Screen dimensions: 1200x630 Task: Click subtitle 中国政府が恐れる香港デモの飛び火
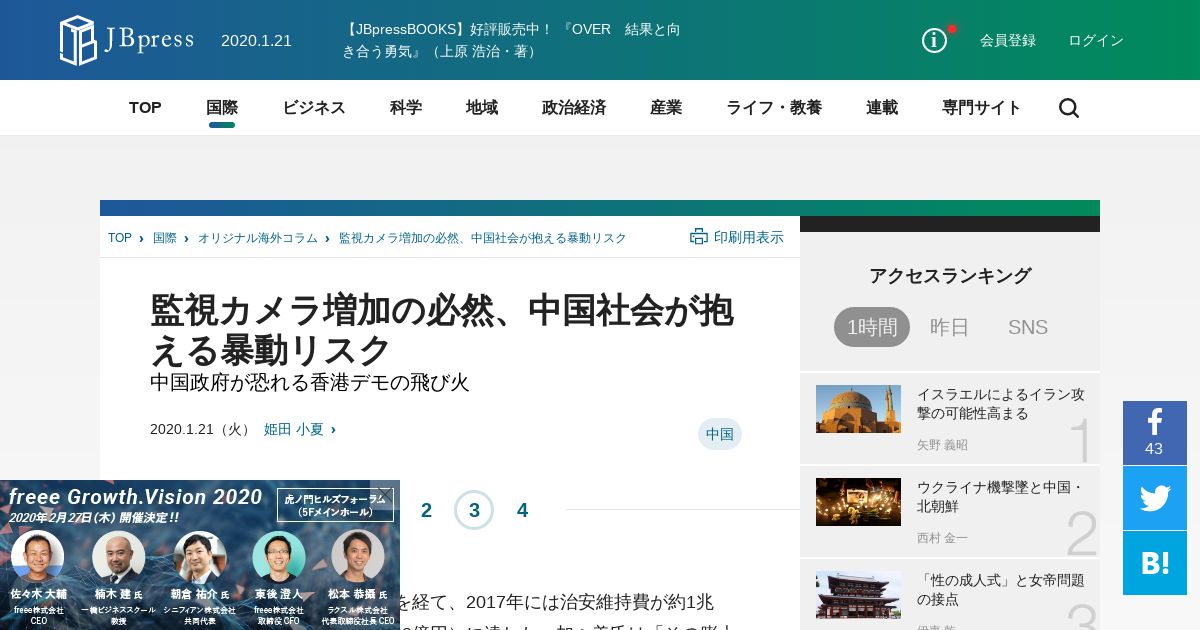click(309, 383)
